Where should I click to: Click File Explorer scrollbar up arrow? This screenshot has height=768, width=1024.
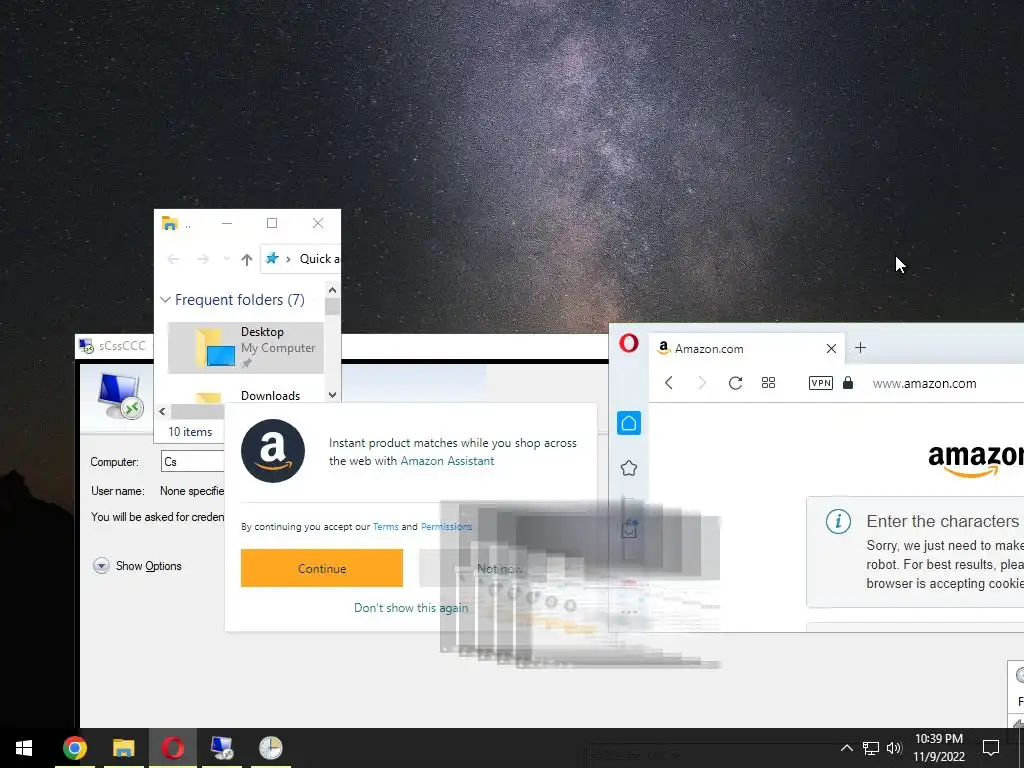click(x=332, y=290)
